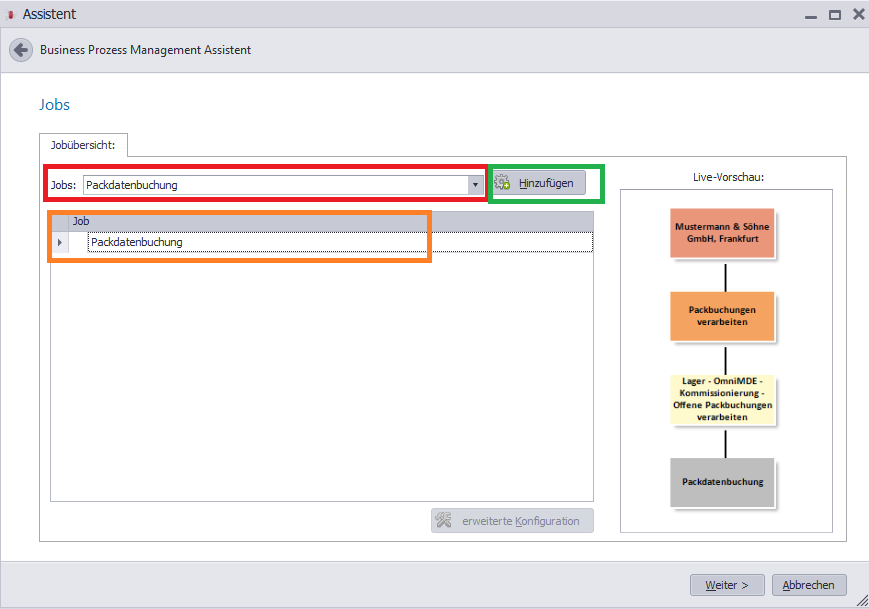Viewport: 869px width, 609px height.
Task: Click the gray Packdatenbuchung preview box
Action: 722,482
